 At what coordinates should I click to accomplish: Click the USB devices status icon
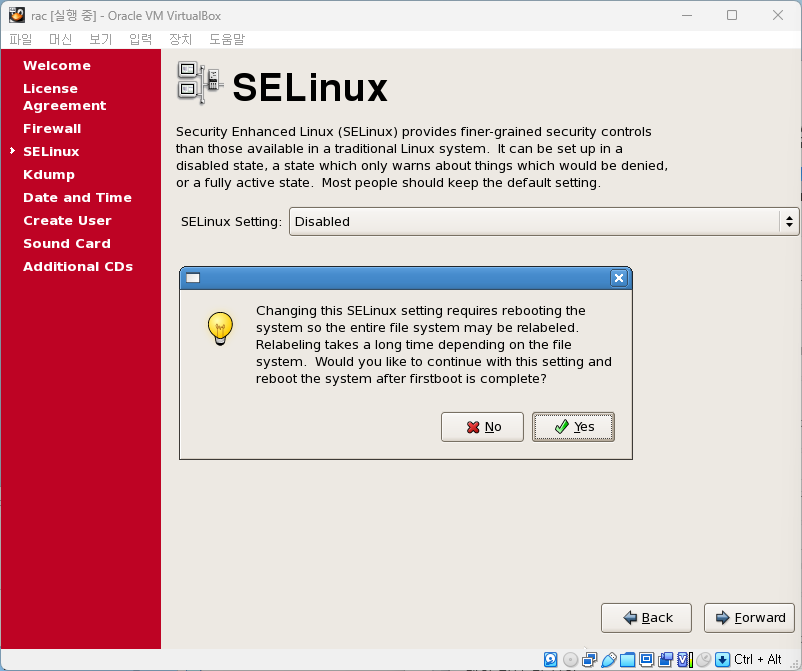[609, 659]
